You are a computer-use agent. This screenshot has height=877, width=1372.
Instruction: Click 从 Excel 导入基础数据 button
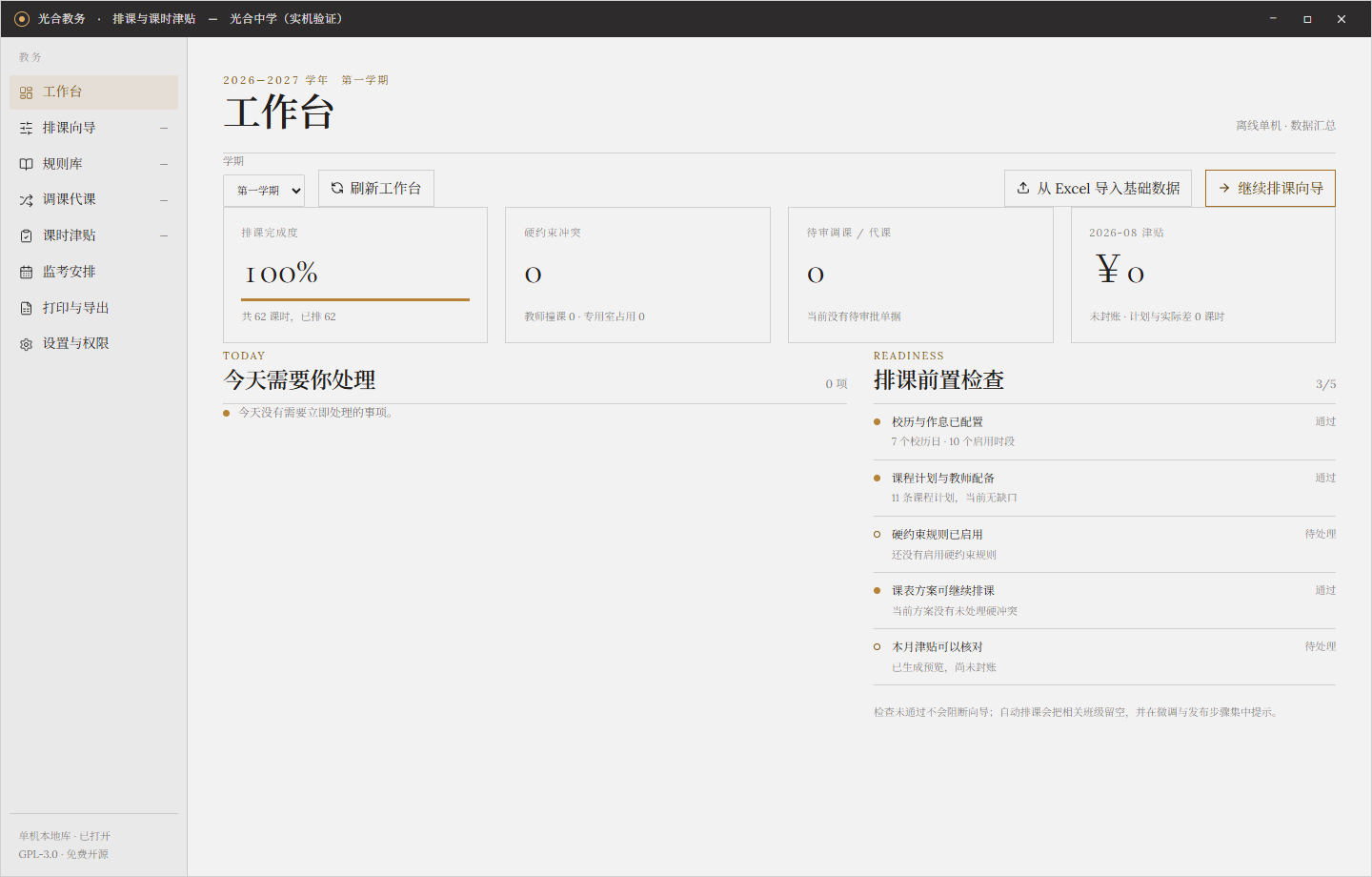[1098, 188]
